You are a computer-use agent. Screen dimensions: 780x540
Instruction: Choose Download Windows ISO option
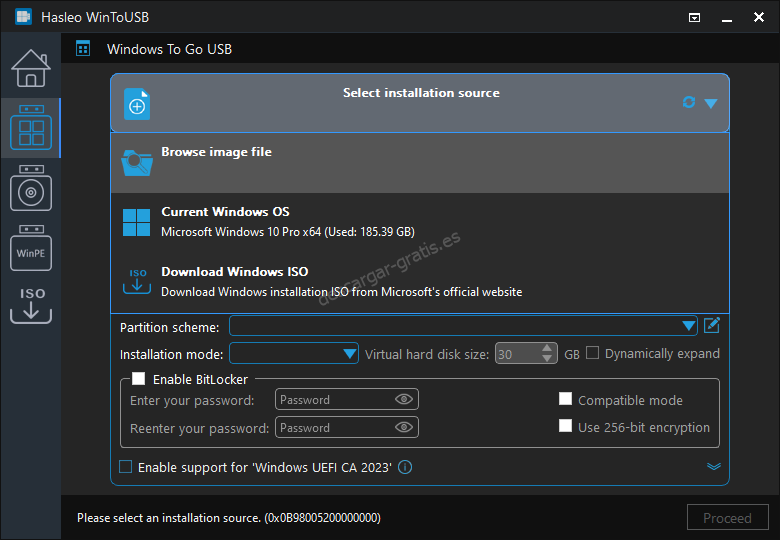pos(420,282)
